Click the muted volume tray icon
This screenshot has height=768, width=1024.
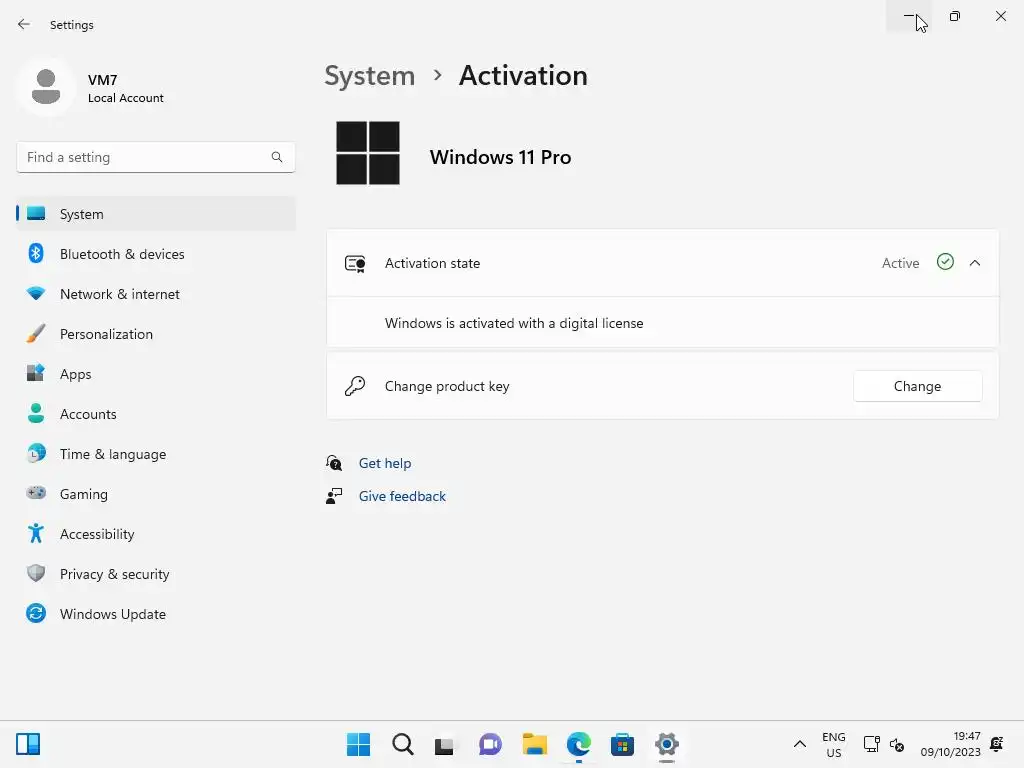(897, 745)
